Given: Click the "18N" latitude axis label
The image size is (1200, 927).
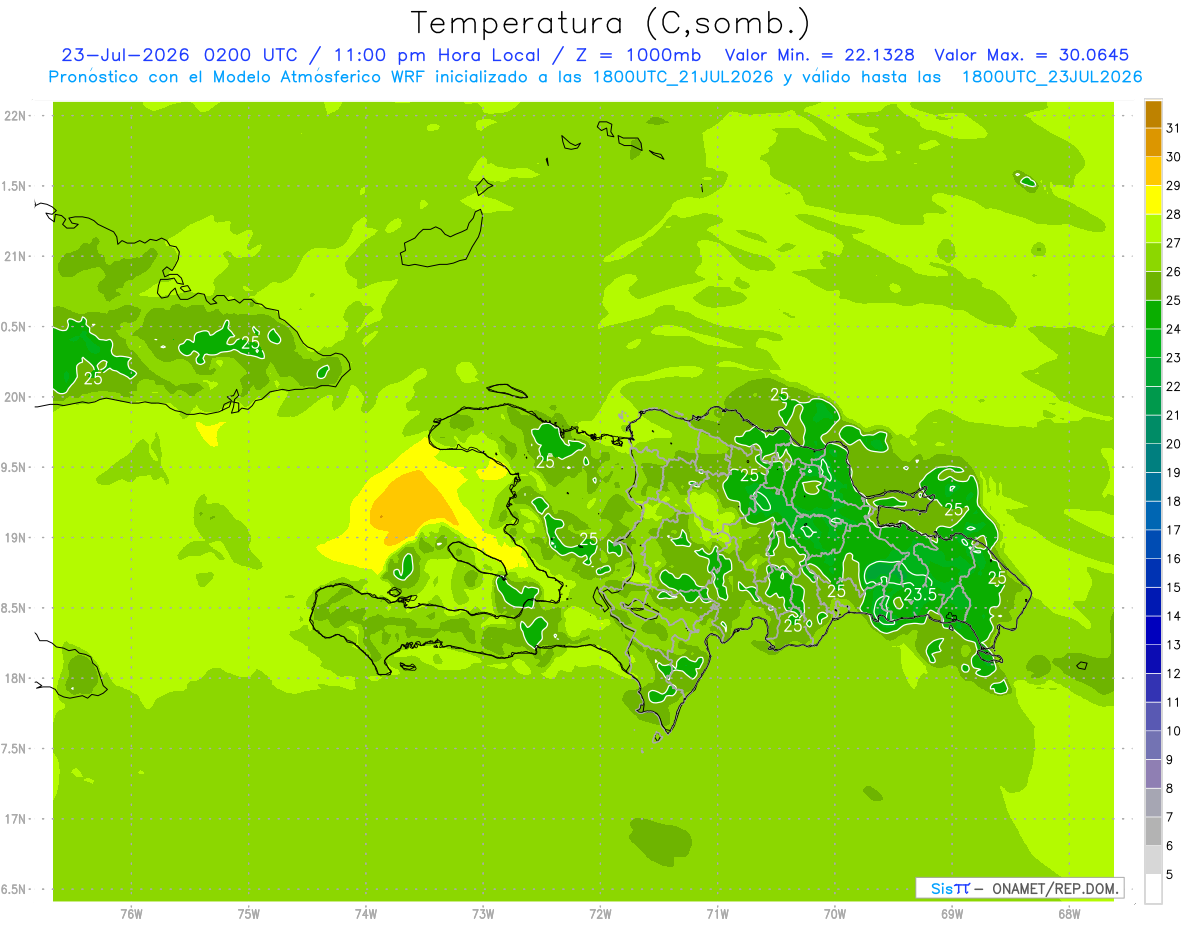Looking at the screenshot, I should [x=15, y=679].
